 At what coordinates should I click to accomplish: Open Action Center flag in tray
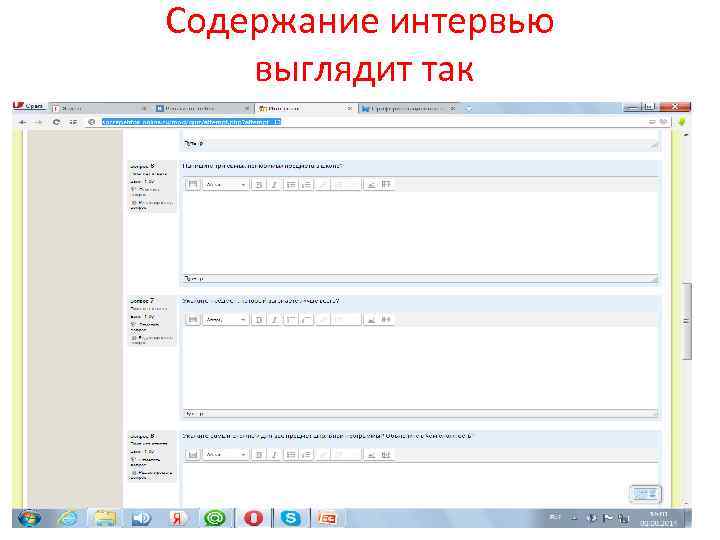608,518
